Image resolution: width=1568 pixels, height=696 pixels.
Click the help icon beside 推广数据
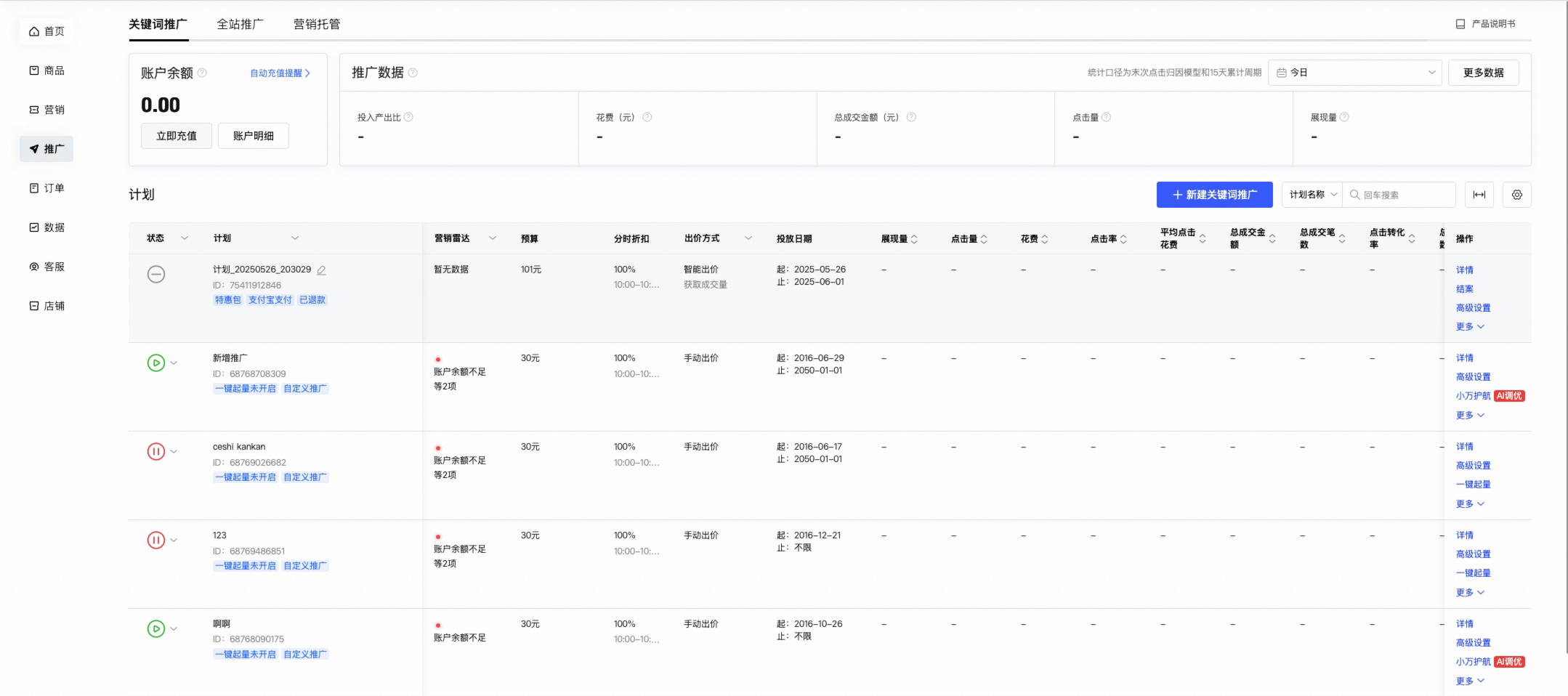click(413, 73)
